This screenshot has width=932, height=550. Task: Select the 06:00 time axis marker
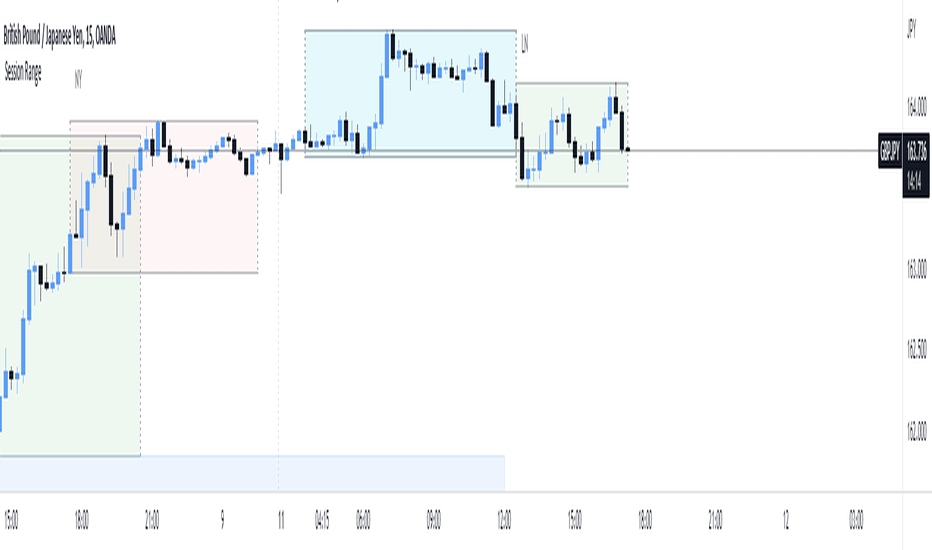(x=363, y=520)
